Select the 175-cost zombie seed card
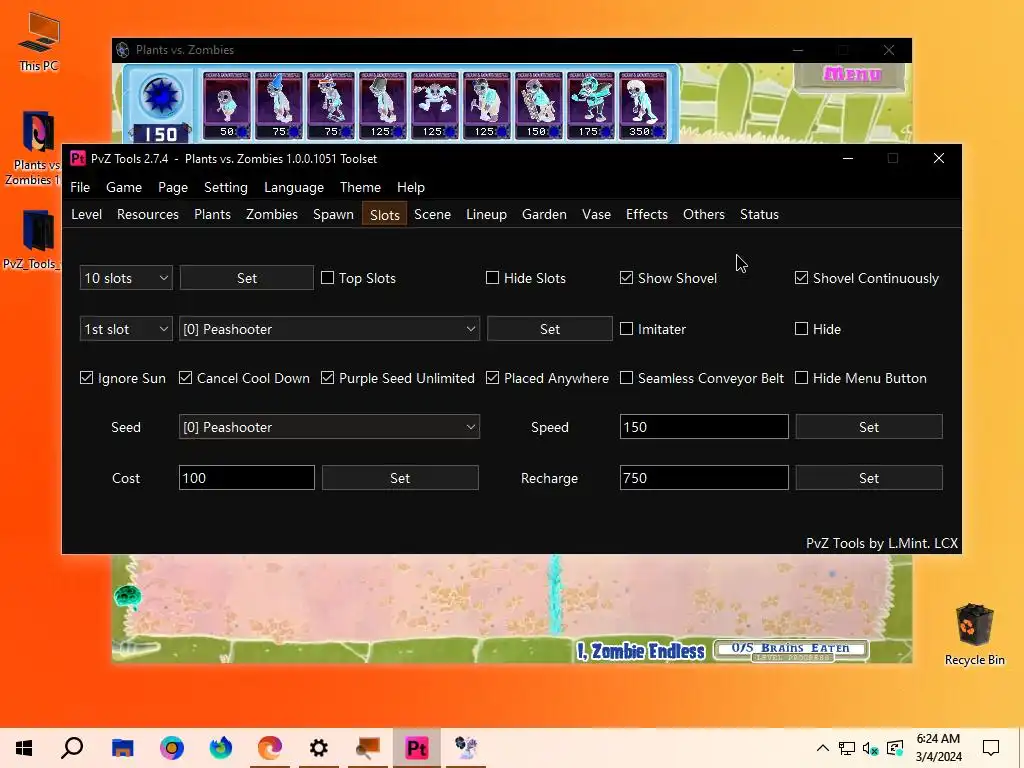 click(591, 105)
